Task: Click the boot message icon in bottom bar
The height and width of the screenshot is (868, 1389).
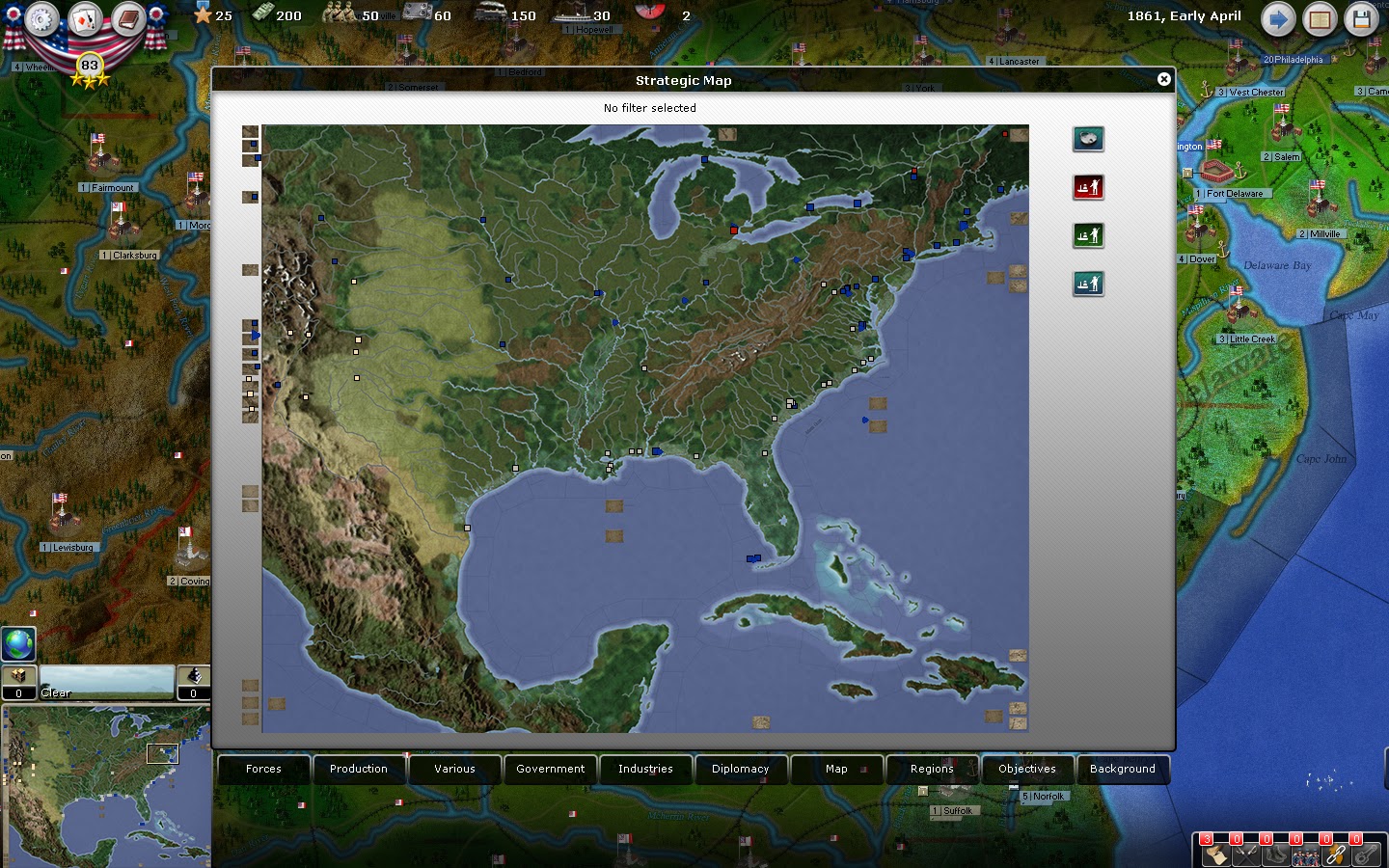Action: 1274,854
